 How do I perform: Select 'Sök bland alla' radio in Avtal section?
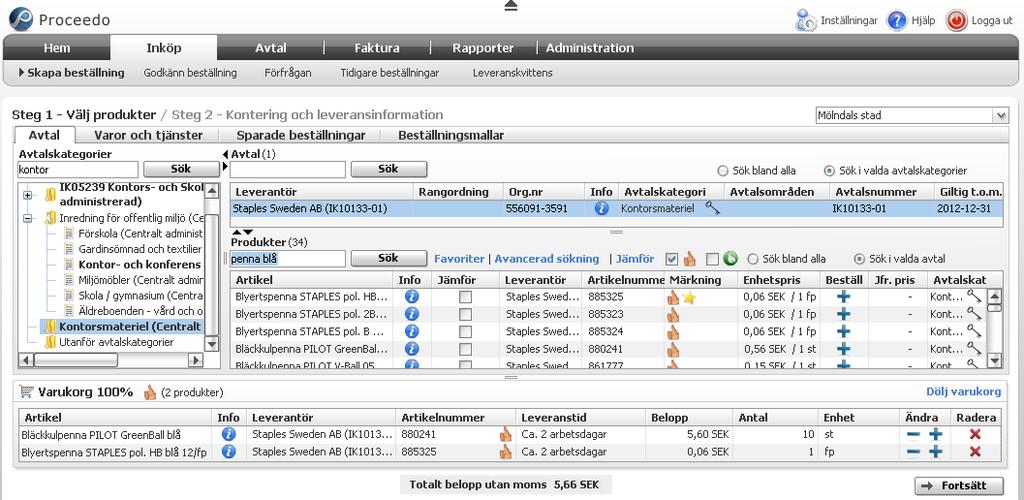tap(722, 171)
